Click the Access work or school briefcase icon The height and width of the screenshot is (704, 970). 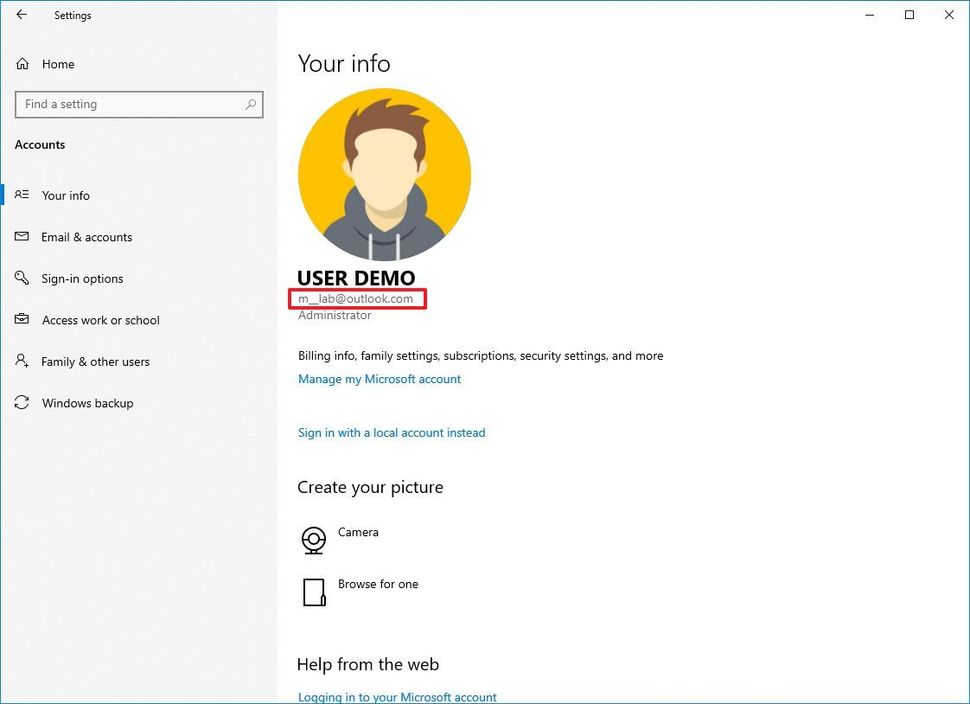pos(22,320)
